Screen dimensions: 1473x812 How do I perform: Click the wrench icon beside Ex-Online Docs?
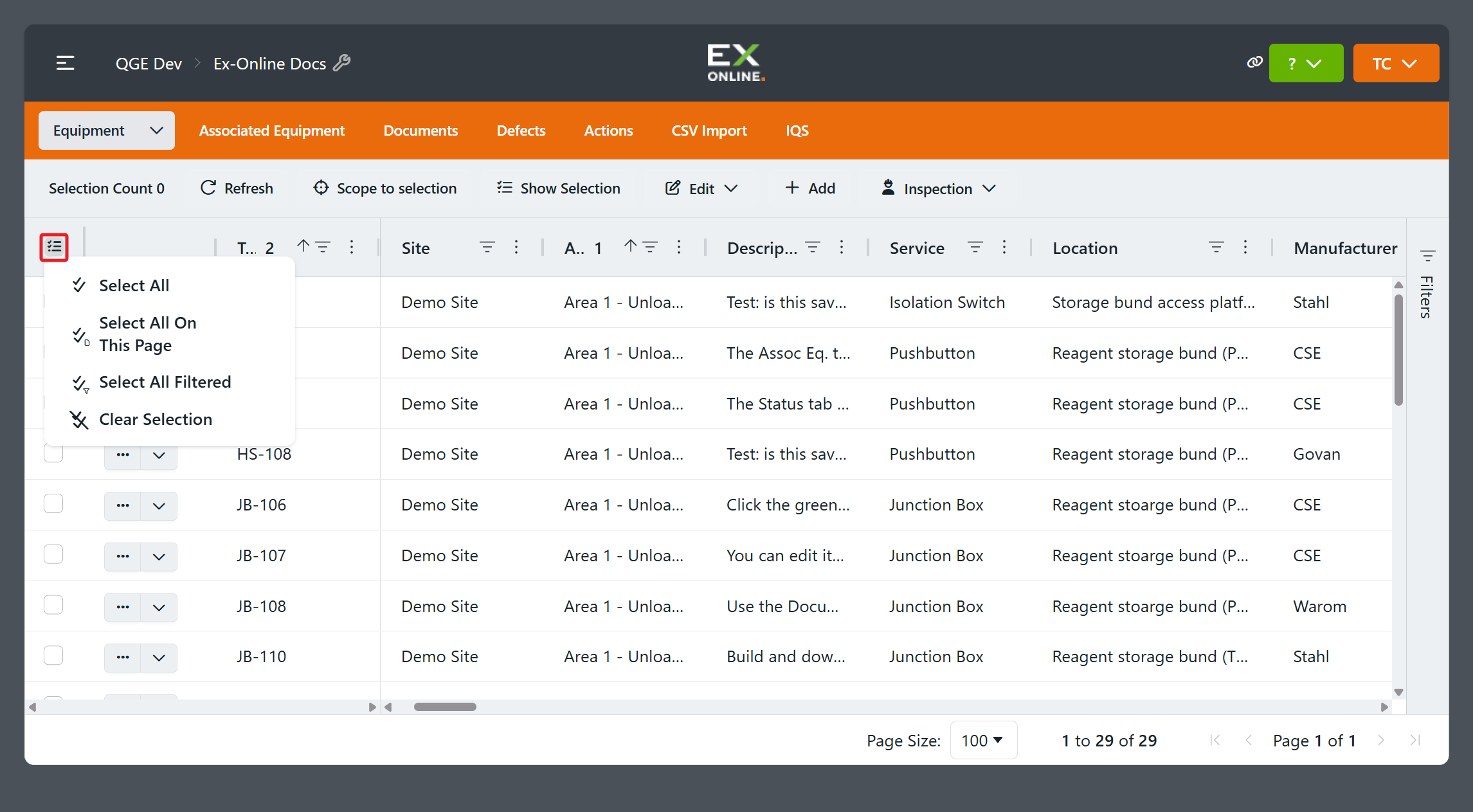tap(342, 63)
